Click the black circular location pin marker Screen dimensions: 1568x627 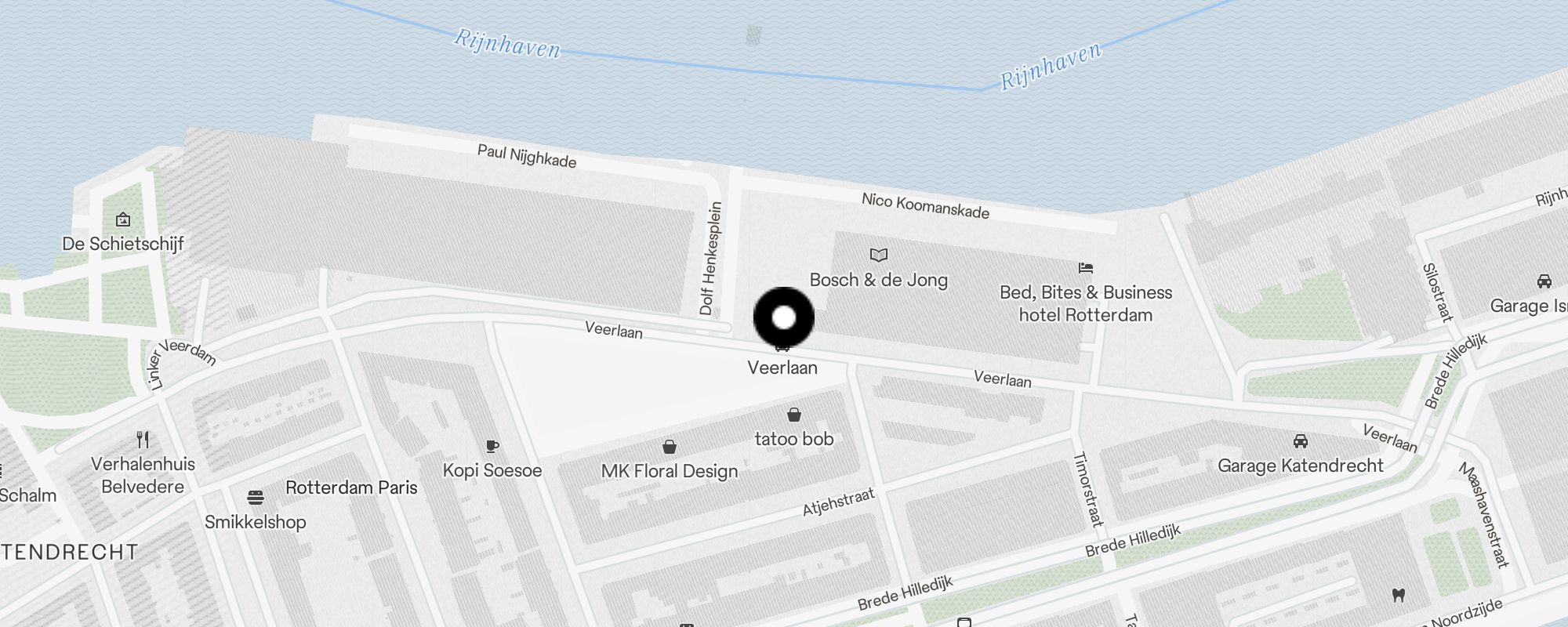(784, 317)
